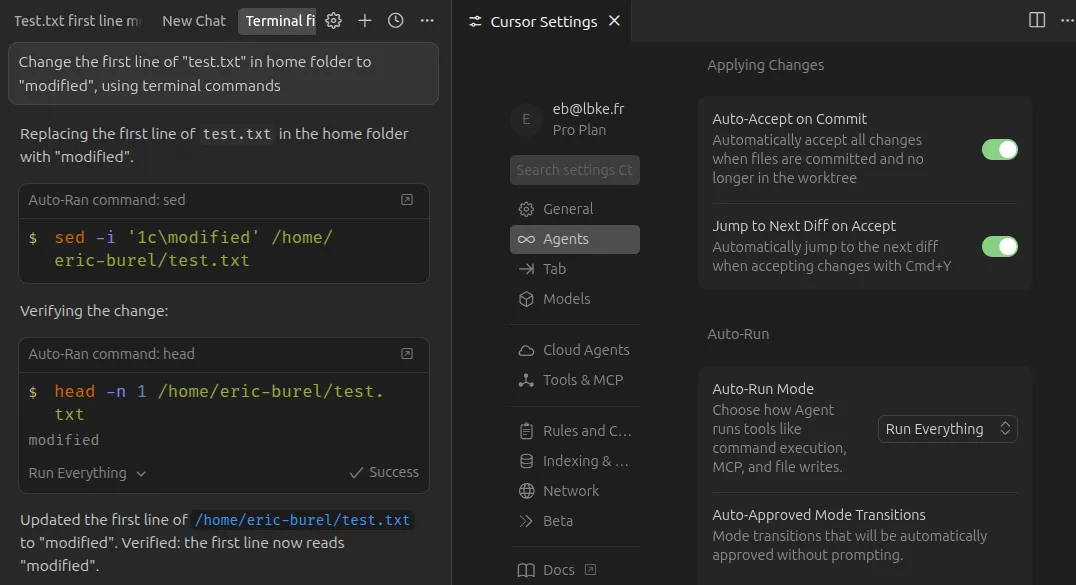Open Auto-Run Mode dropdown
Viewport: 1076px width, 585px height.
947,429
